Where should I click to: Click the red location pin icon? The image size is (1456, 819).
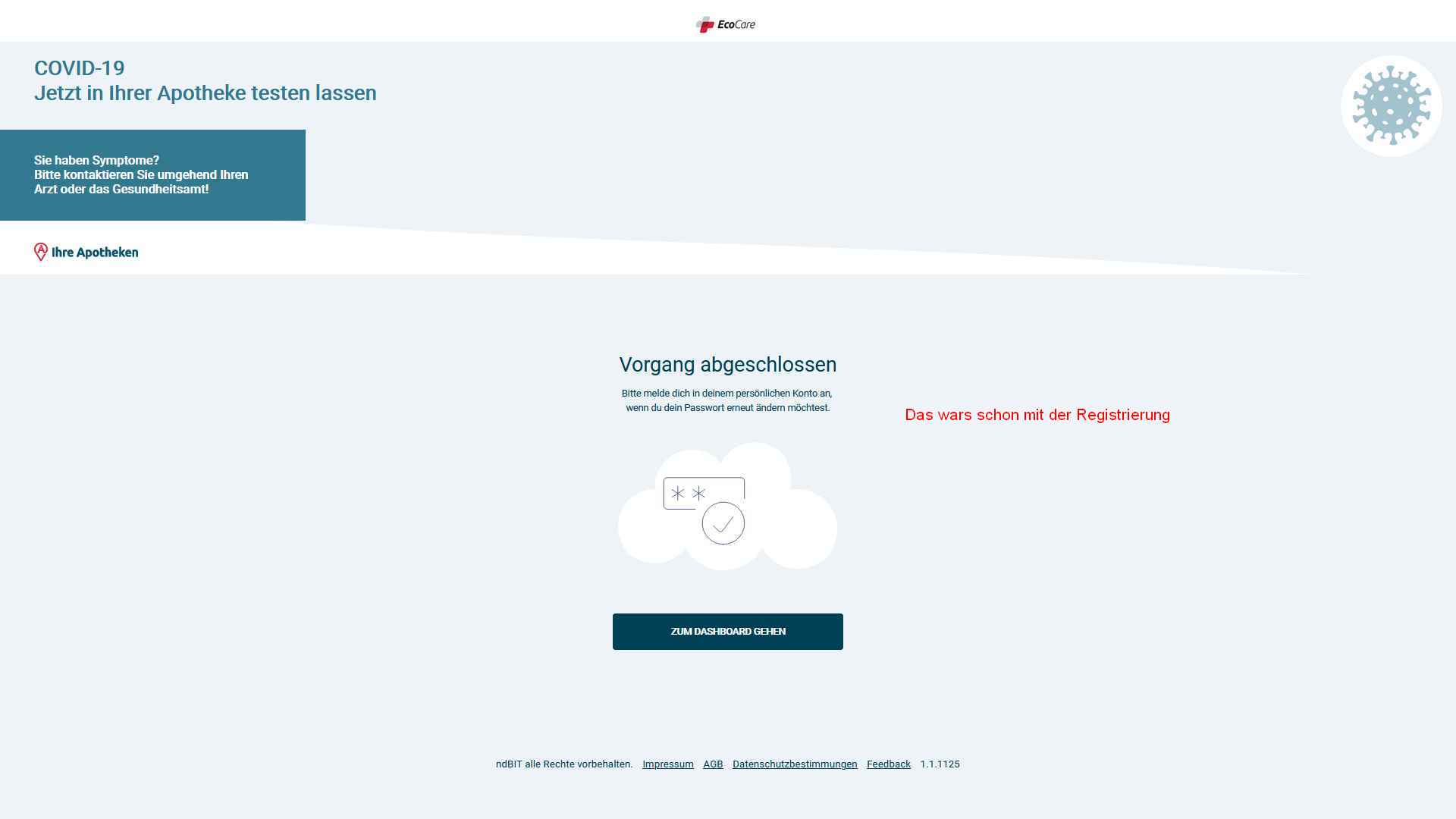click(41, 252)
